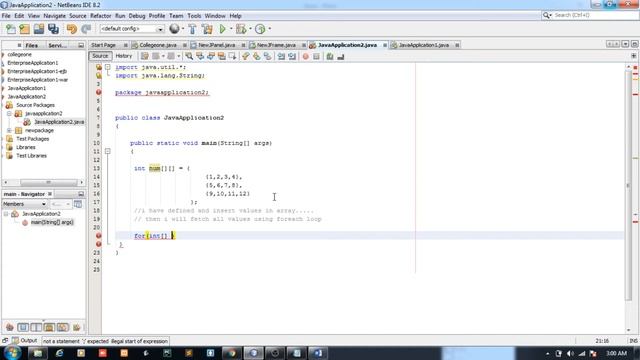Click the Windows Start button
This screenshot has height=360, width=640.
click(12, 353)
